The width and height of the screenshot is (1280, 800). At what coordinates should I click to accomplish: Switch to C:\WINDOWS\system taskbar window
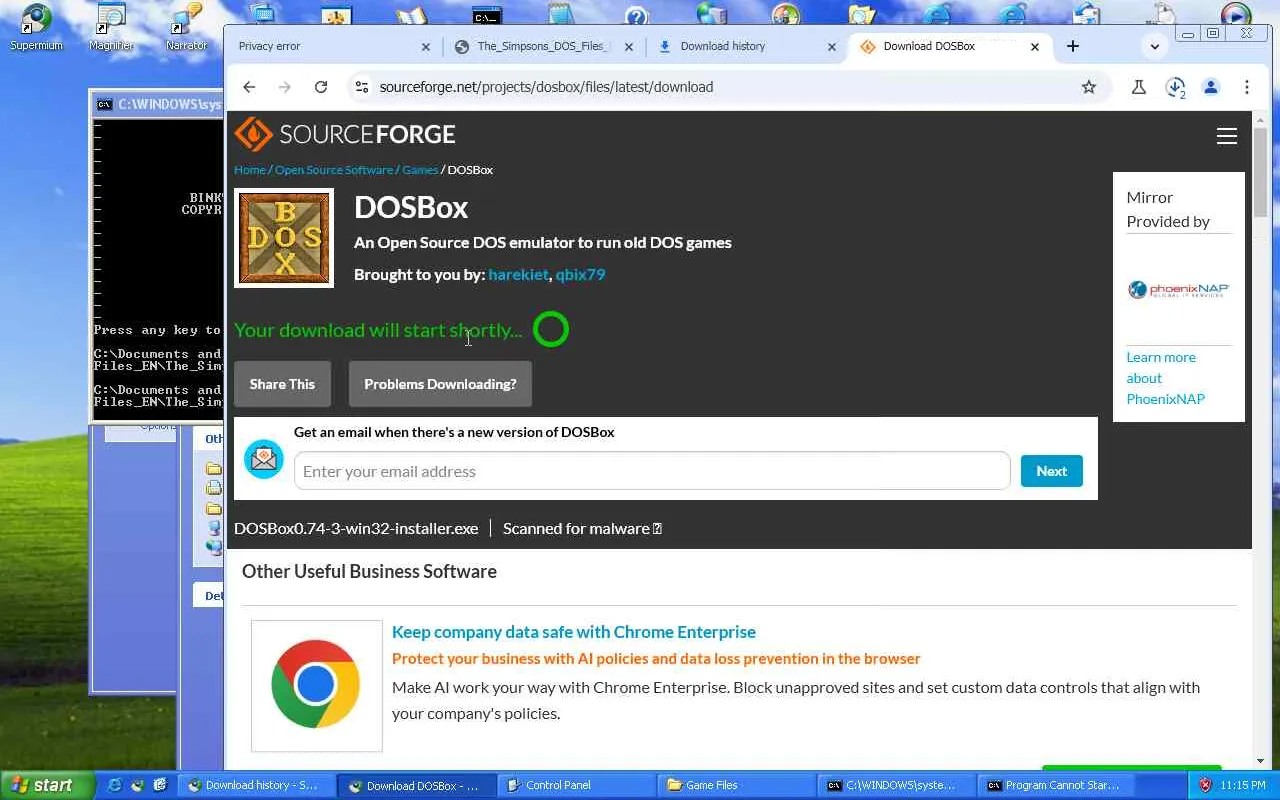[x=895, y=785]
